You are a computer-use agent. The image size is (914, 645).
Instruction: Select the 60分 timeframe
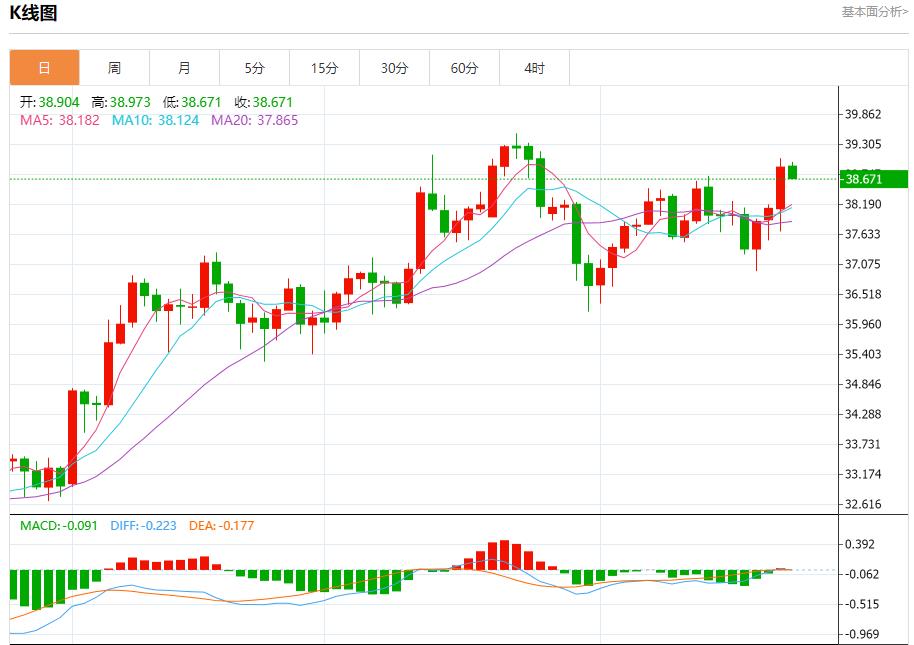click(x=465, y=67)
